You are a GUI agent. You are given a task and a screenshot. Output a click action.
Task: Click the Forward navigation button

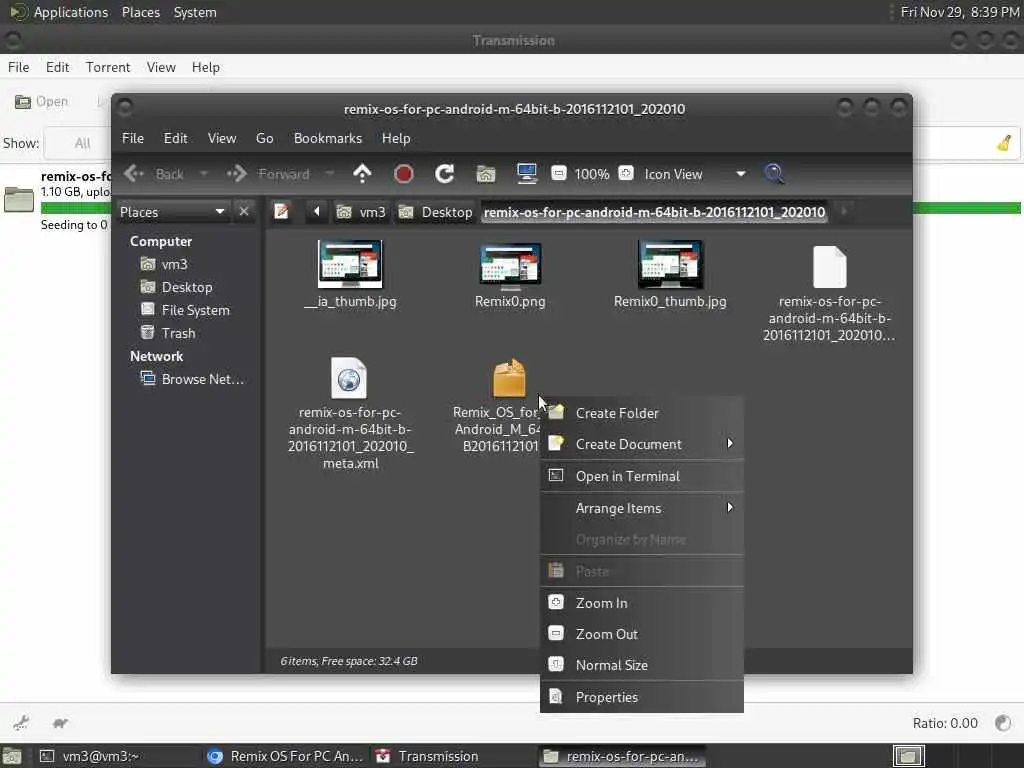268,174
